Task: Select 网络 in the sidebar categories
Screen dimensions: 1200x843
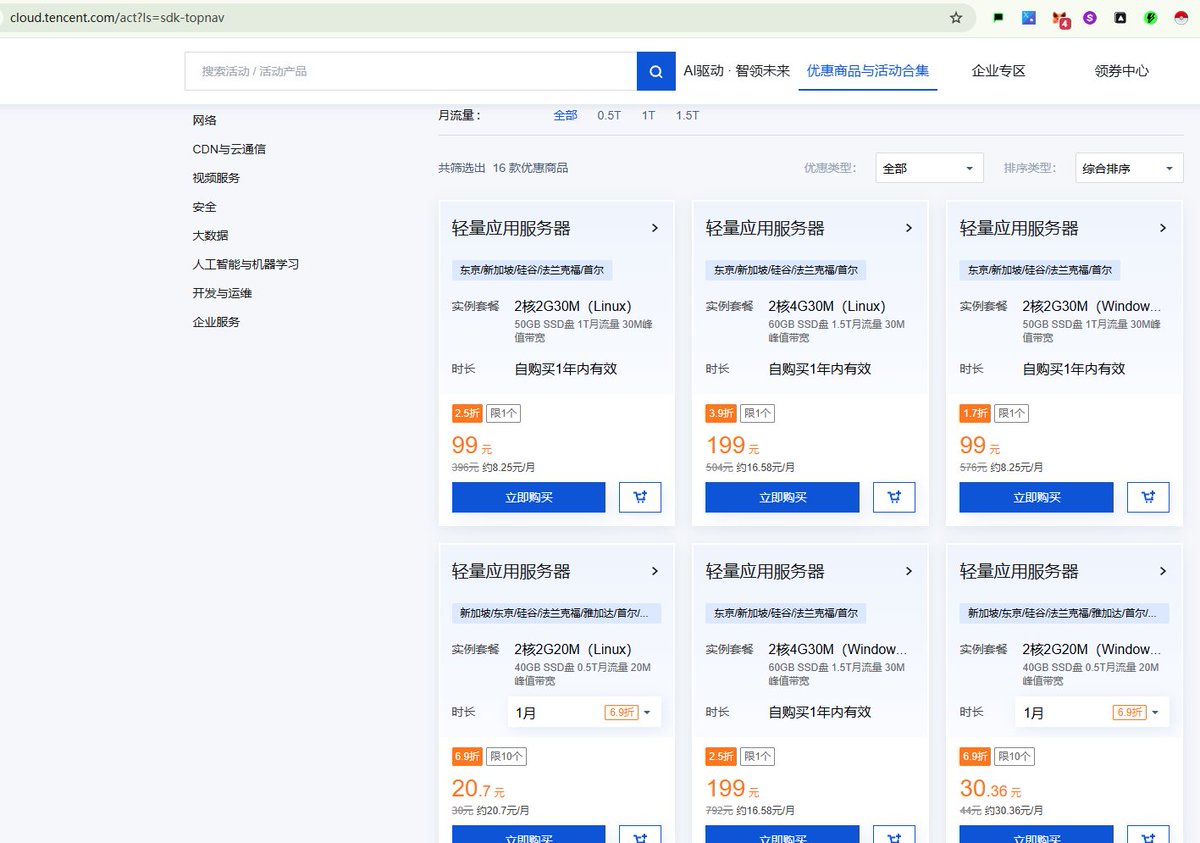Action: pos(205,120)
